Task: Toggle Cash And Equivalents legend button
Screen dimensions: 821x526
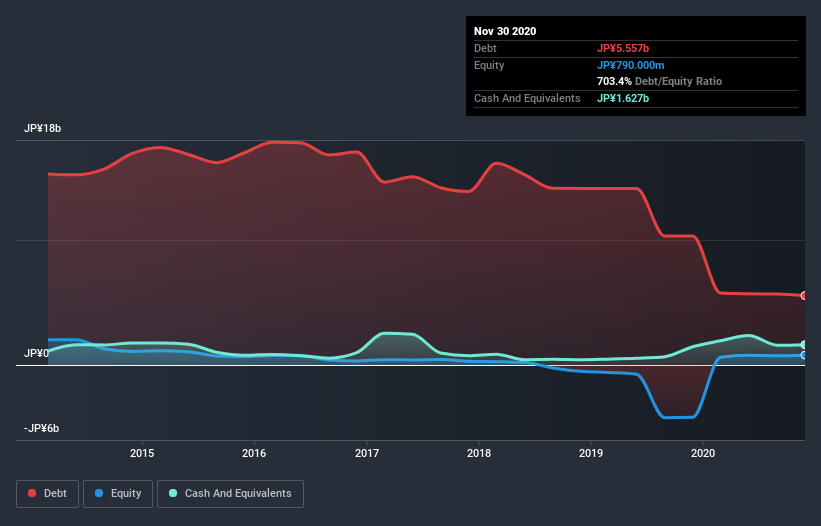Action: tap(230, 494)
